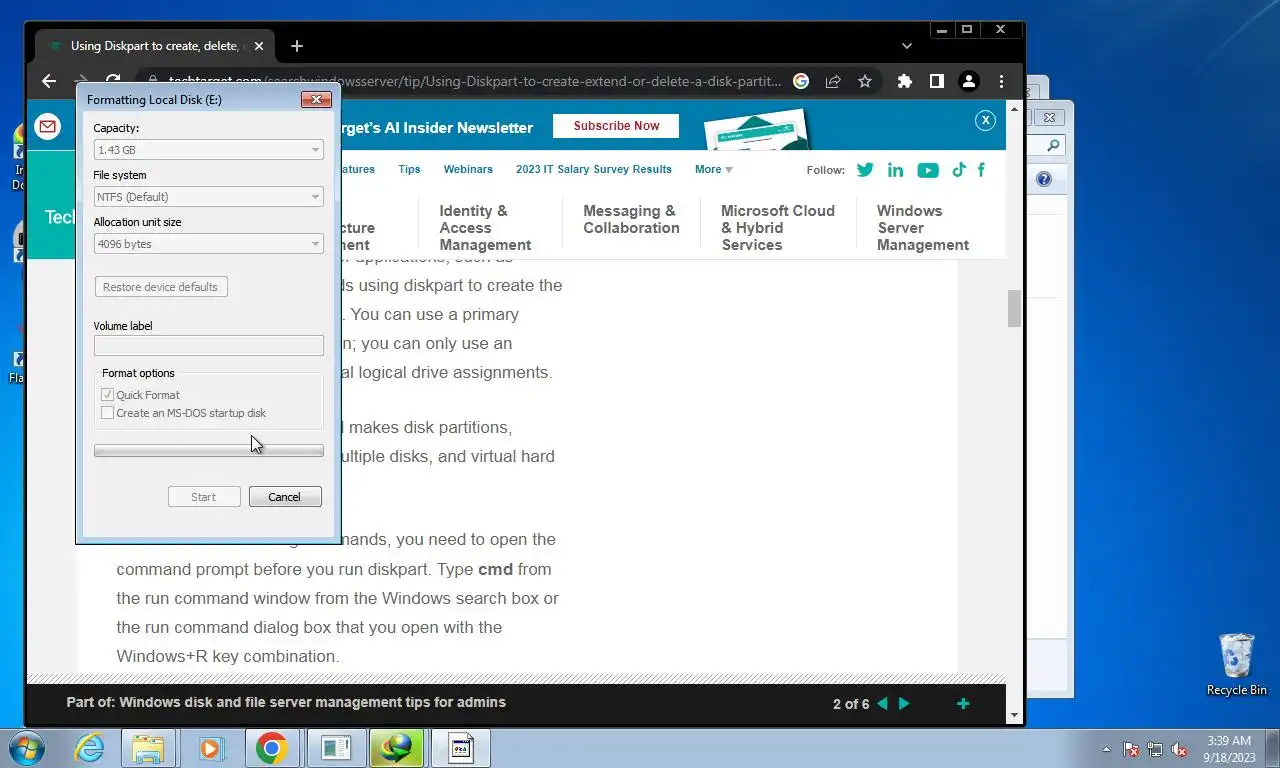Click search icon in background window

click(x=1053, y=146)
